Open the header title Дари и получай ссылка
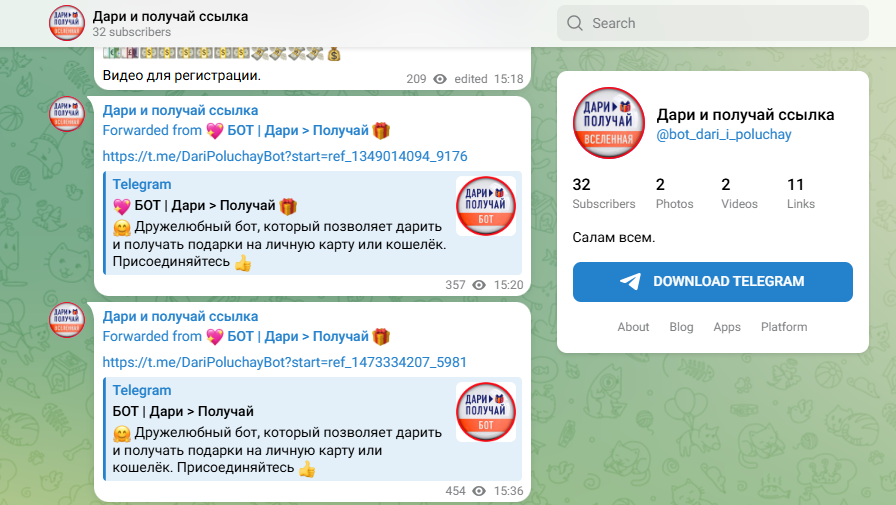 click(x=170, y=16)
